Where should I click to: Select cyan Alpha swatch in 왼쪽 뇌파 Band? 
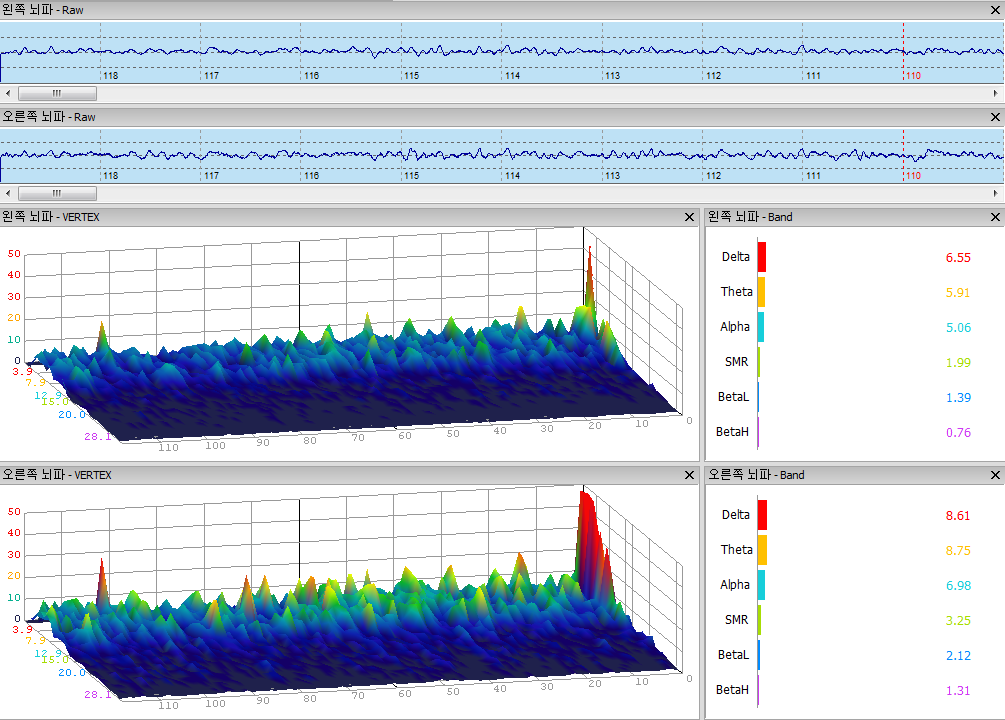761,327
